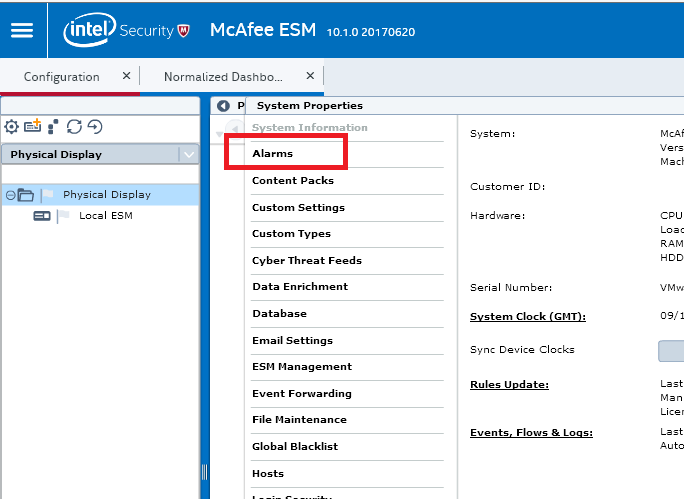
Task: Click the System Properties title
Action: pos(310,106)
